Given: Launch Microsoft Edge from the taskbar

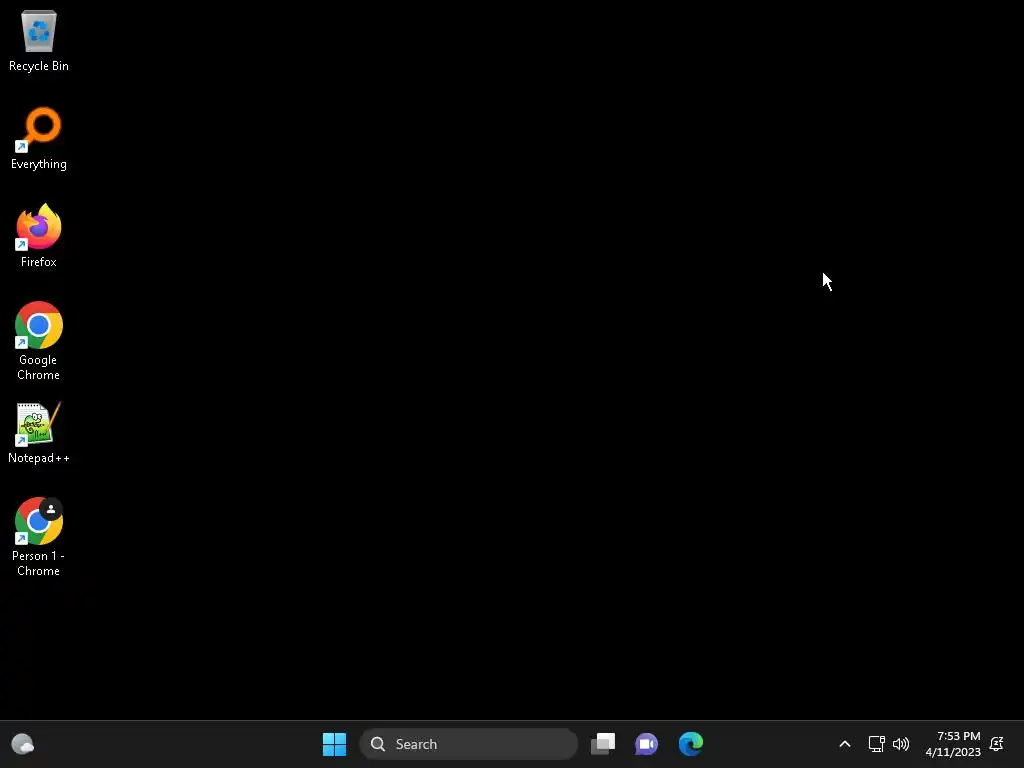Looking at the screenshot, I should [690, 744].
